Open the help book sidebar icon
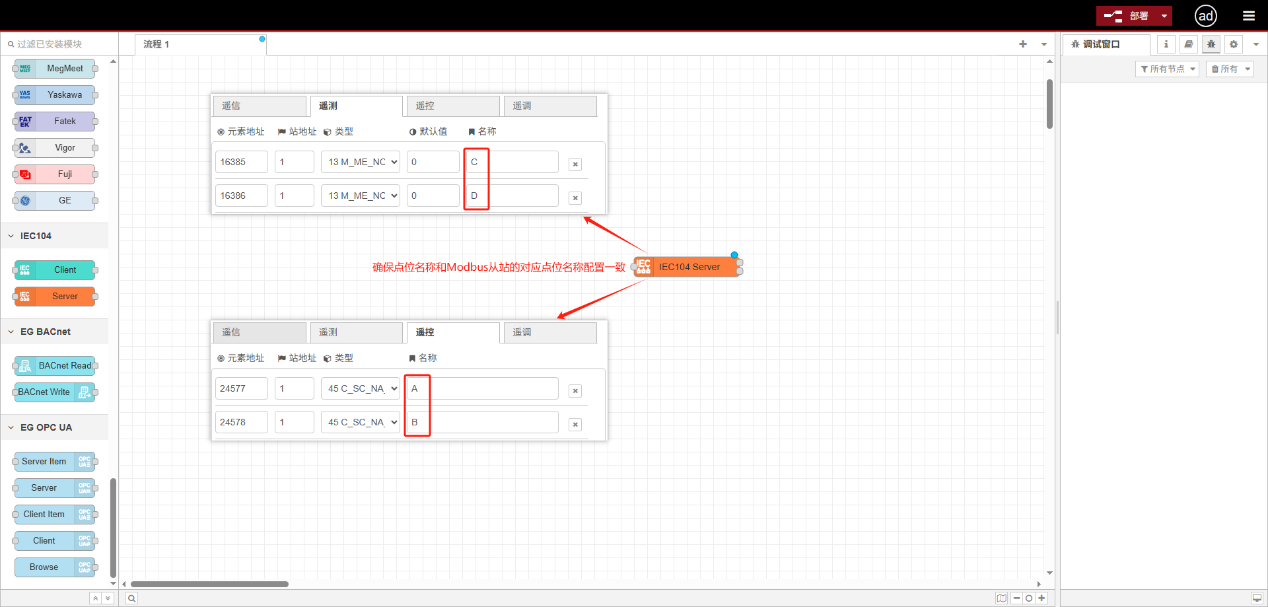This screenshot has width=1268, height=607. coord(1188,44)
